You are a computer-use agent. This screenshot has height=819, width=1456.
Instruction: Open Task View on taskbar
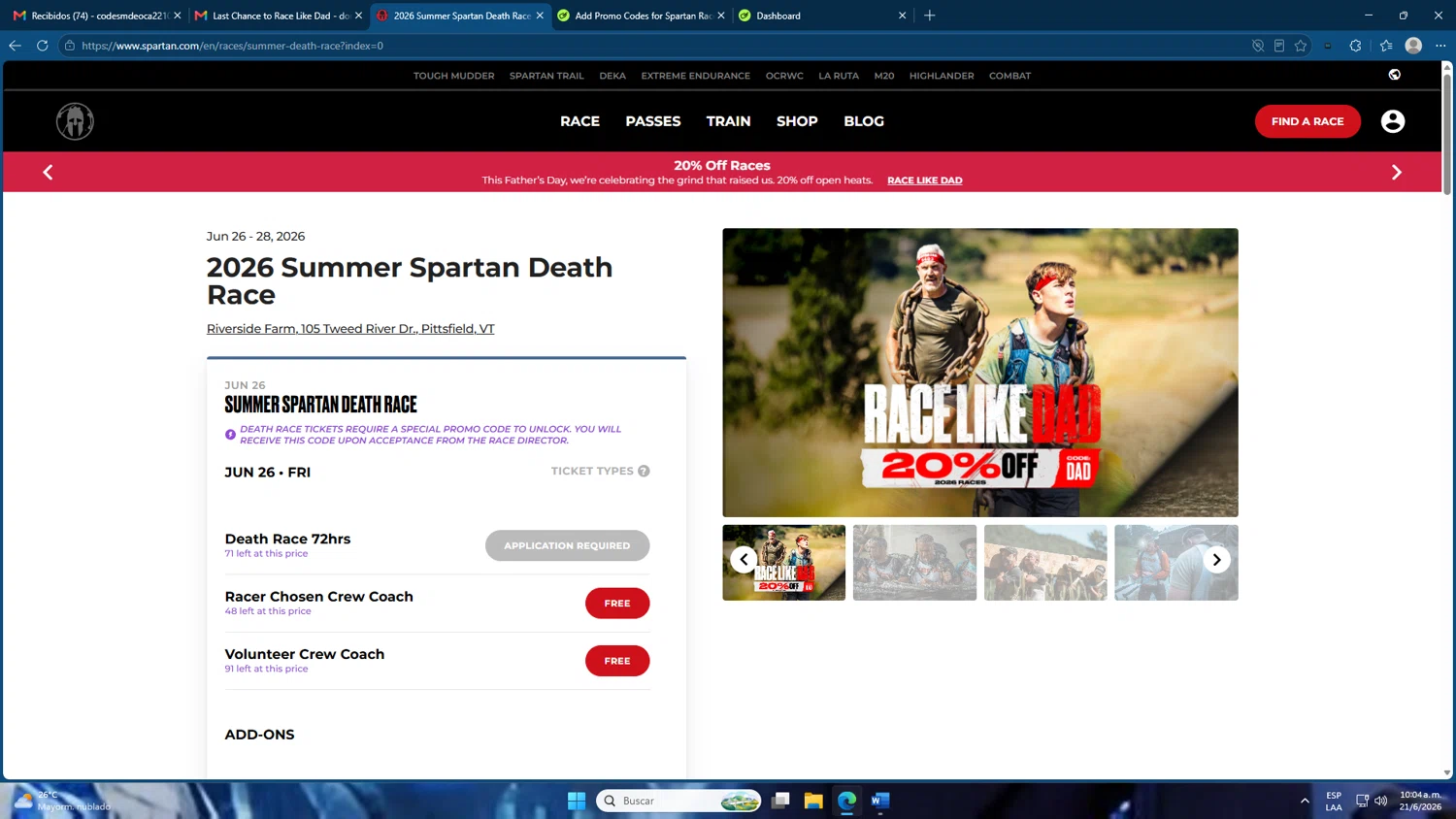pos(780,801)
